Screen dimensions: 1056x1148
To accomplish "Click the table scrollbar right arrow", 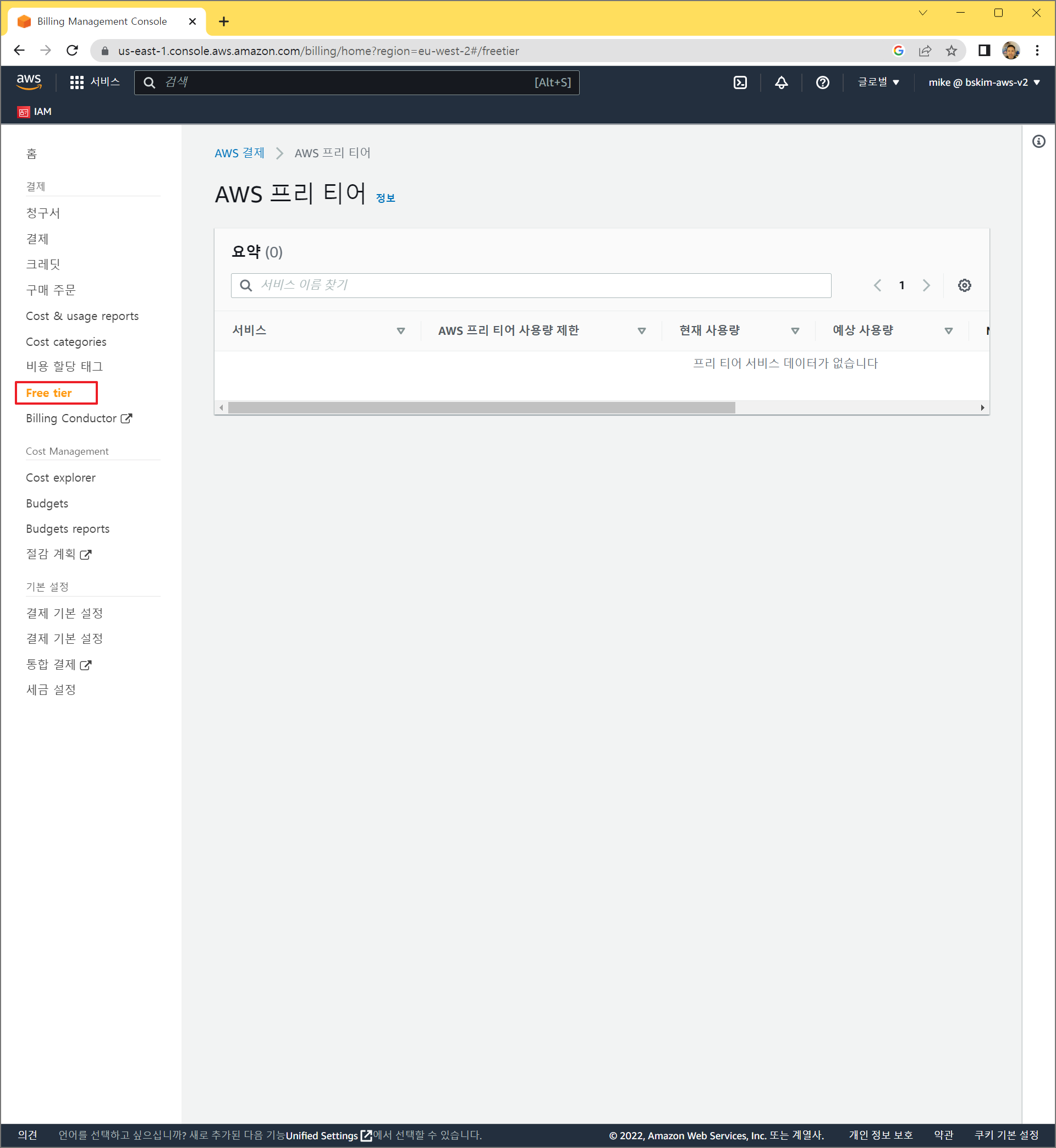I will pos(982,407).
